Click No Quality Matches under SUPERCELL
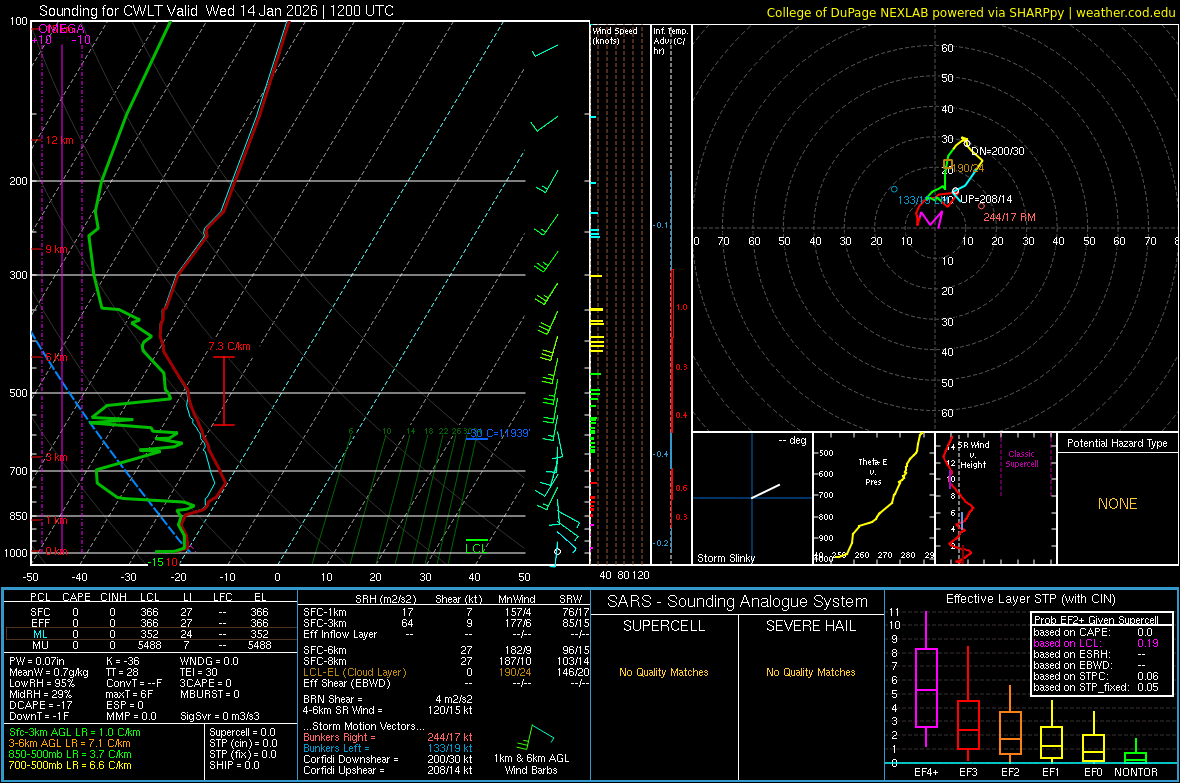The width and height of the screenshot is (1180, 783). pos(664,672)
